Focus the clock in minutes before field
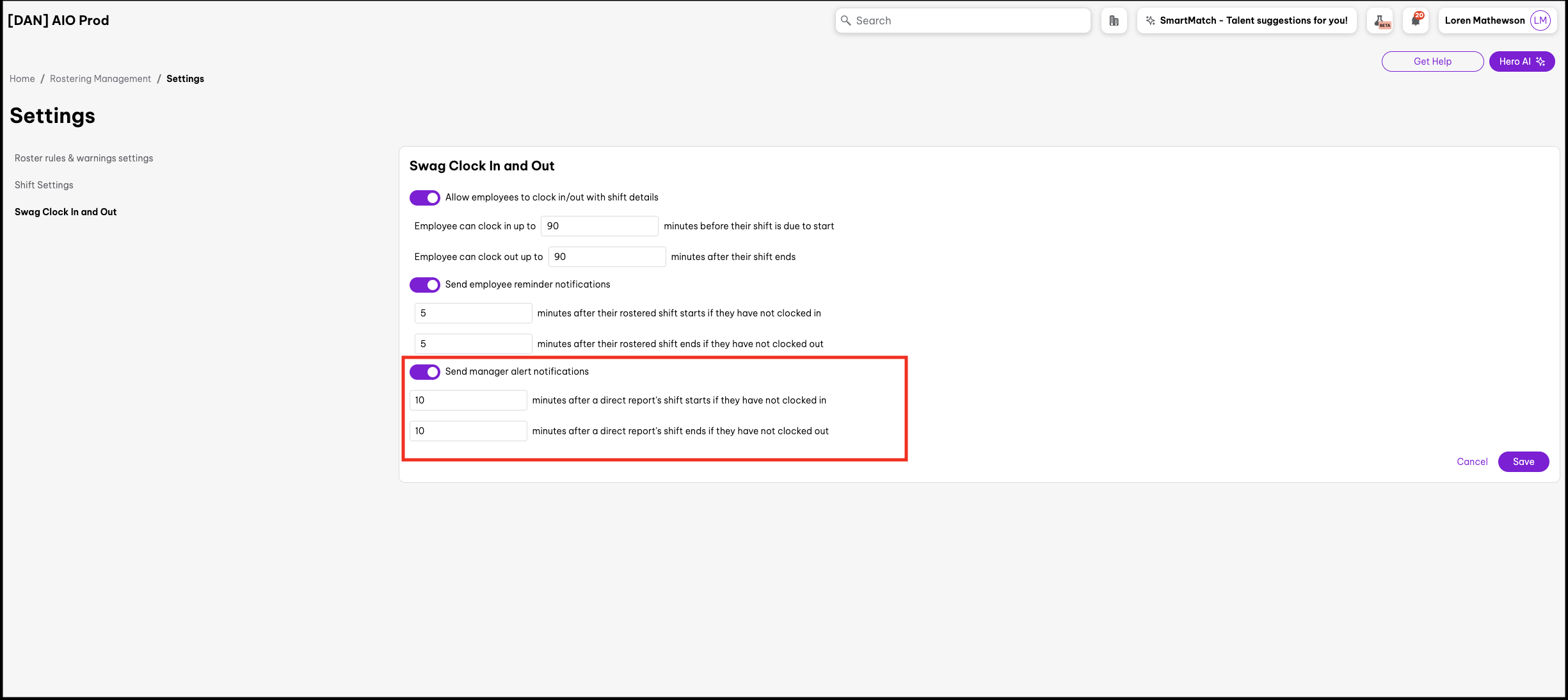The height and width of the screenshot is (700, 1568). pos(599,226)
